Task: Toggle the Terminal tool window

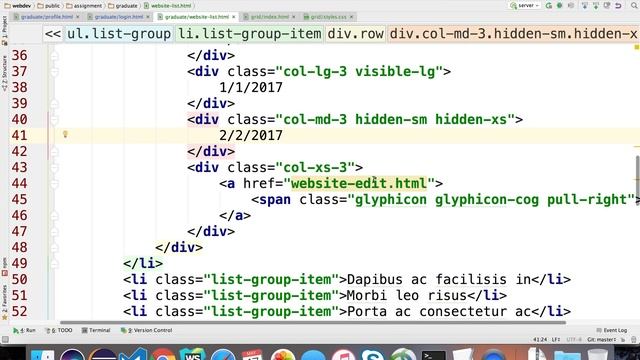Action: (96, 330)
